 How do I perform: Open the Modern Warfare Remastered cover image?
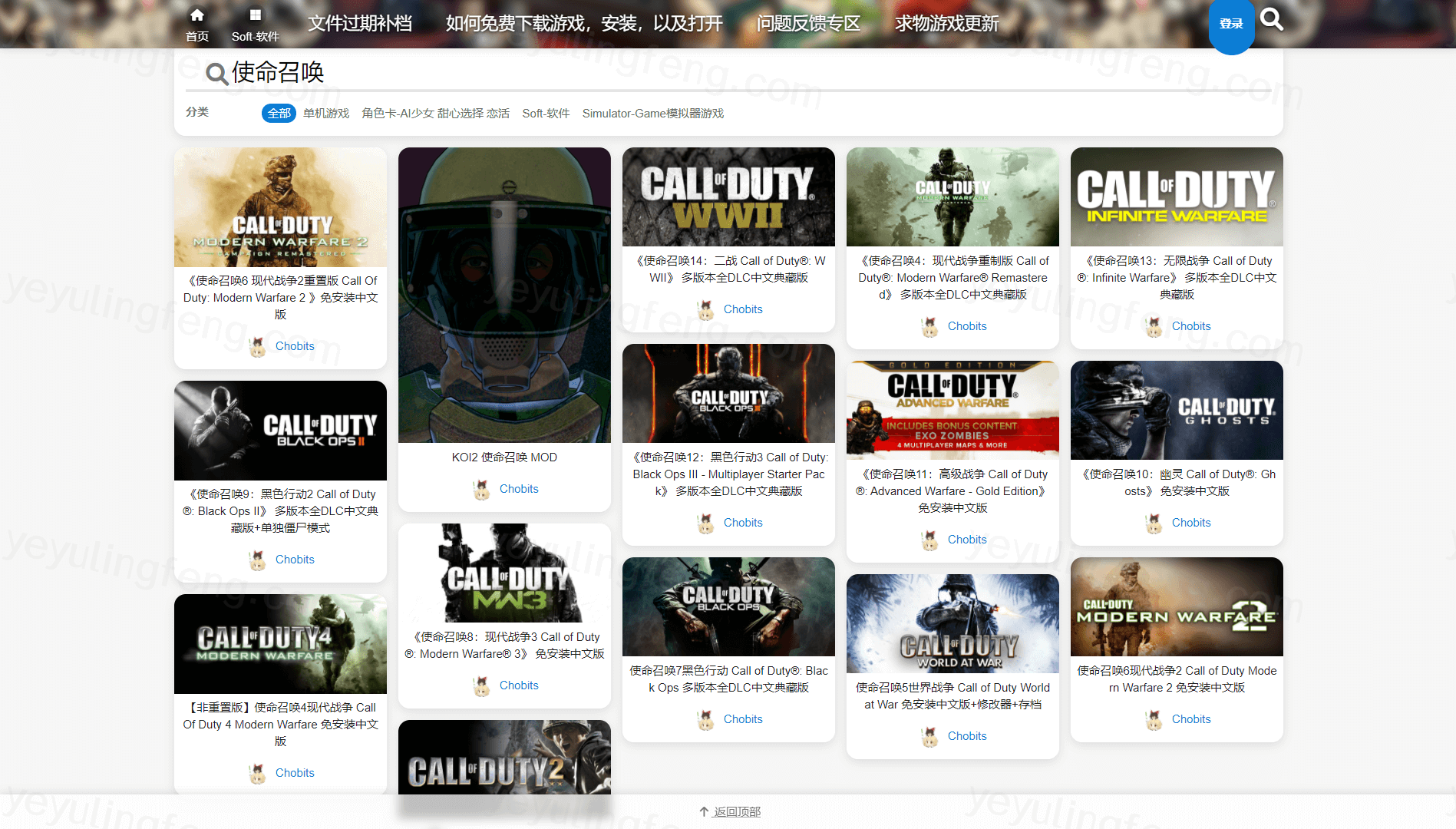pyautogui.click(x=953, y=197)
